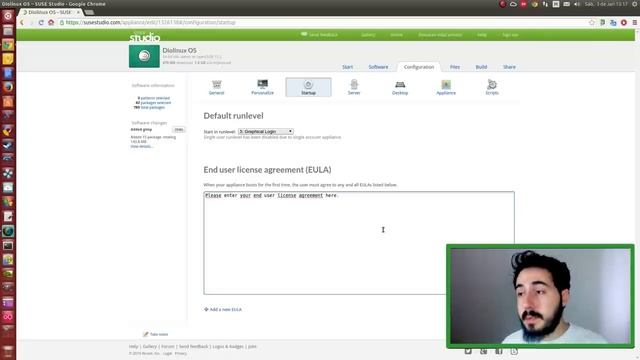Close the Diolinux OS browser tab
Screen dimensions: 640x360
(78, 12)
